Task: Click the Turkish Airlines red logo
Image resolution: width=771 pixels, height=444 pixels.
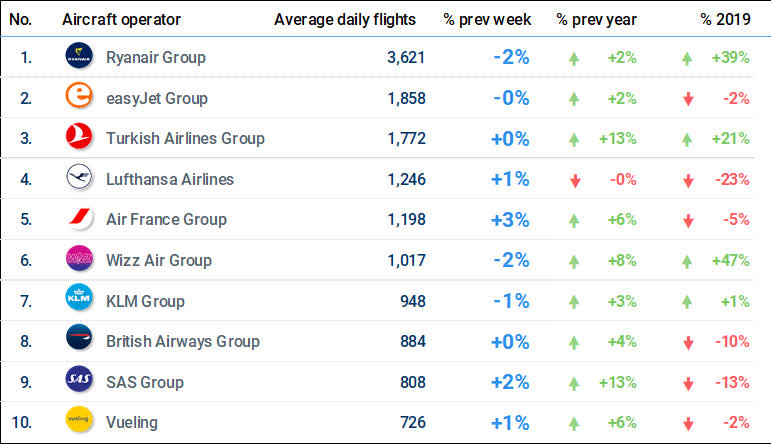Action: point(79,138)
